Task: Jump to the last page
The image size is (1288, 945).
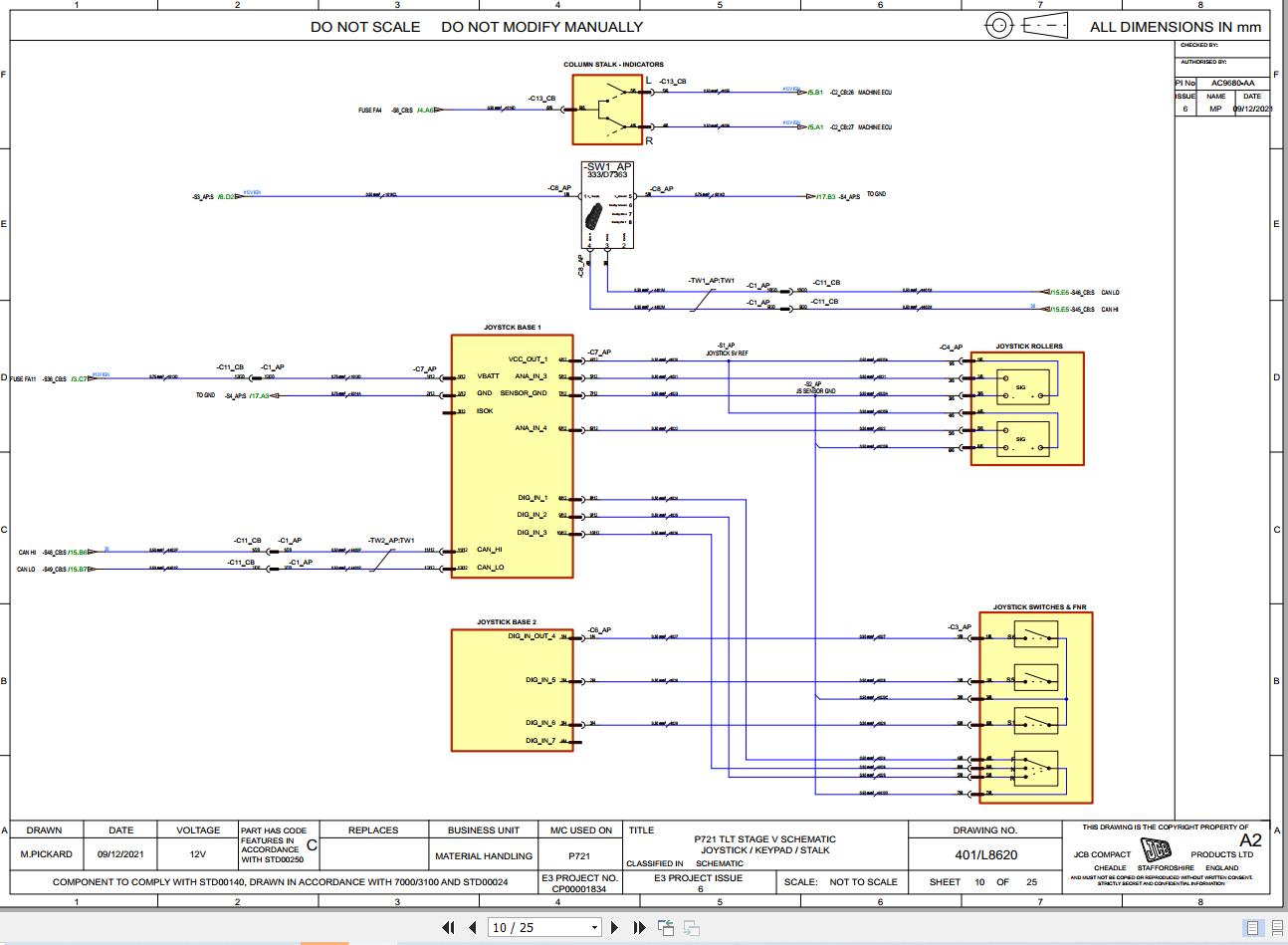Action: [x=638, y=927]
